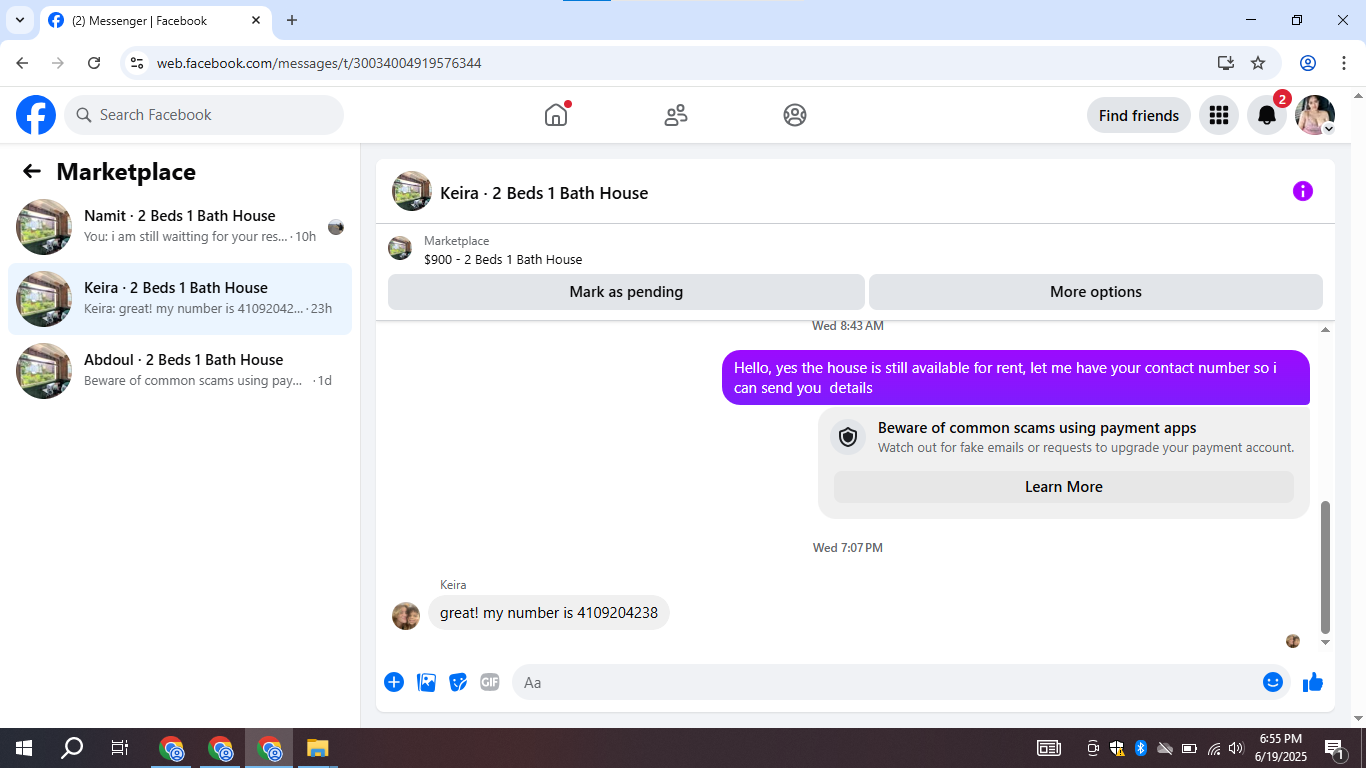Image resolution: width=1366 pixels, height=768 pixels.
Task: Click the chat header listing picture
Action: (x=412, y=191)
